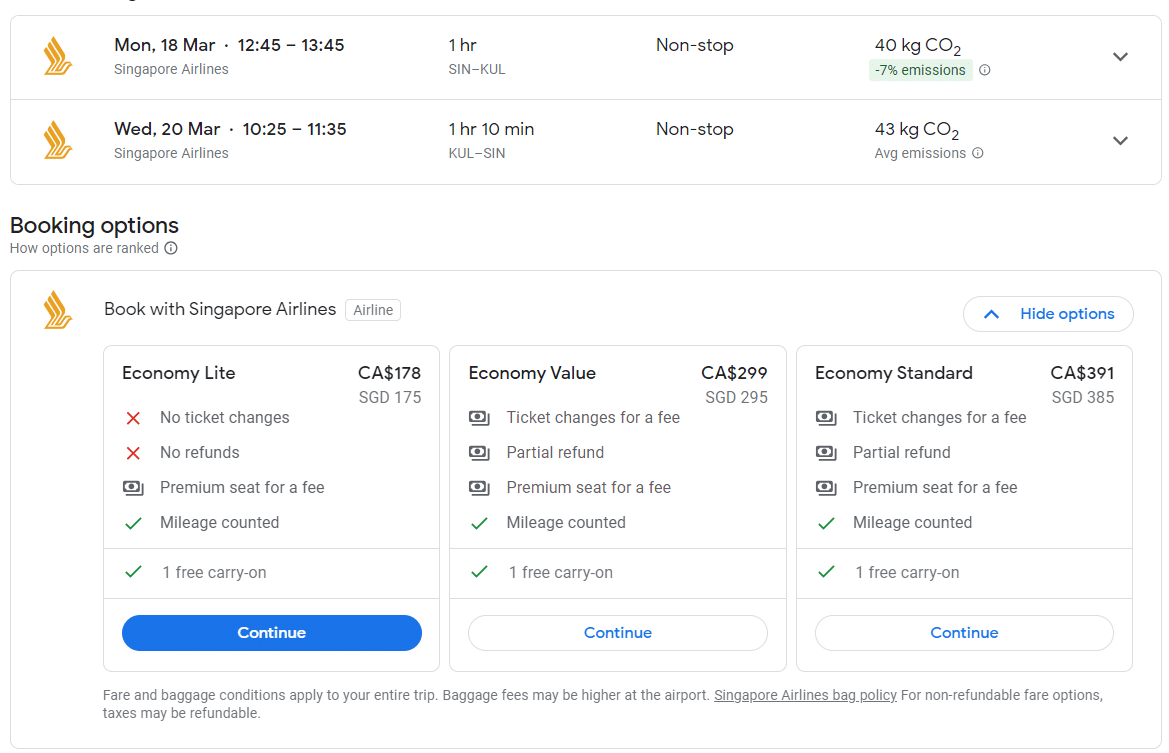Continue with Economy Standard fare
This screenshot has height=753, width=1169.
click(x=964, y=633)
